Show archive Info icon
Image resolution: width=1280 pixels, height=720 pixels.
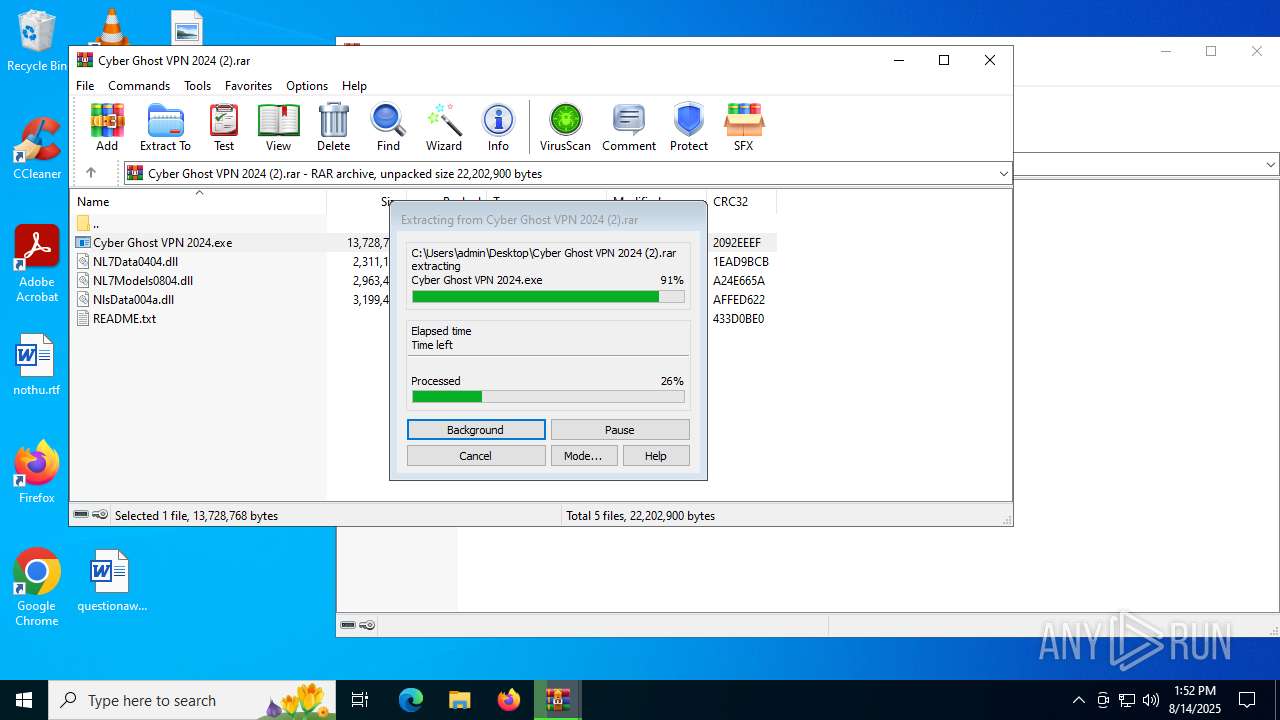tap(498, 127)
